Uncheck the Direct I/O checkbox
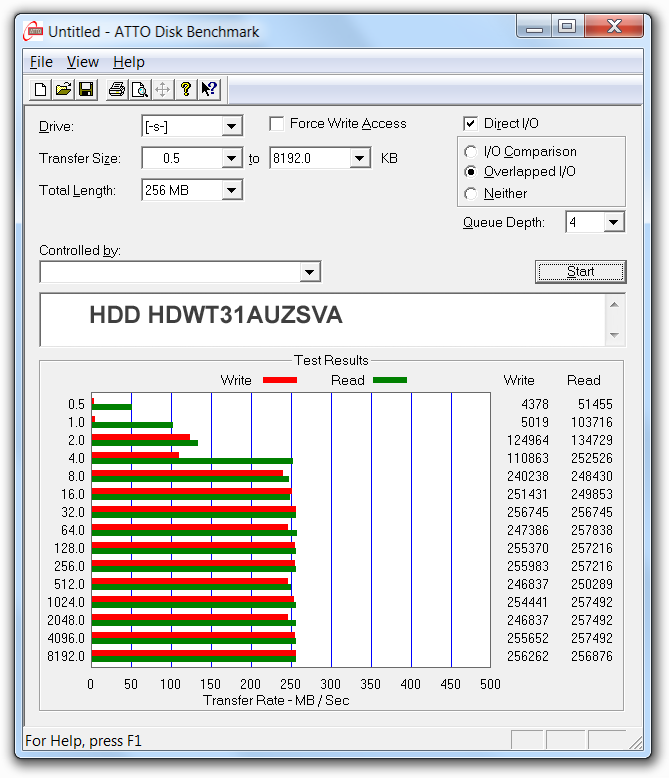The height and width of the screenshot is (778, 669). (470, 124)
